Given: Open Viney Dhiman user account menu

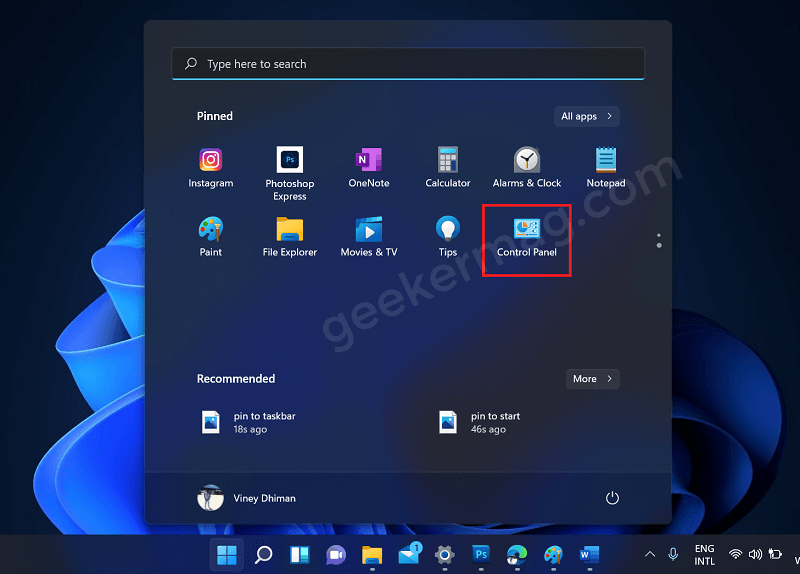Looking at the screenshot, I should tap(246, 498).
